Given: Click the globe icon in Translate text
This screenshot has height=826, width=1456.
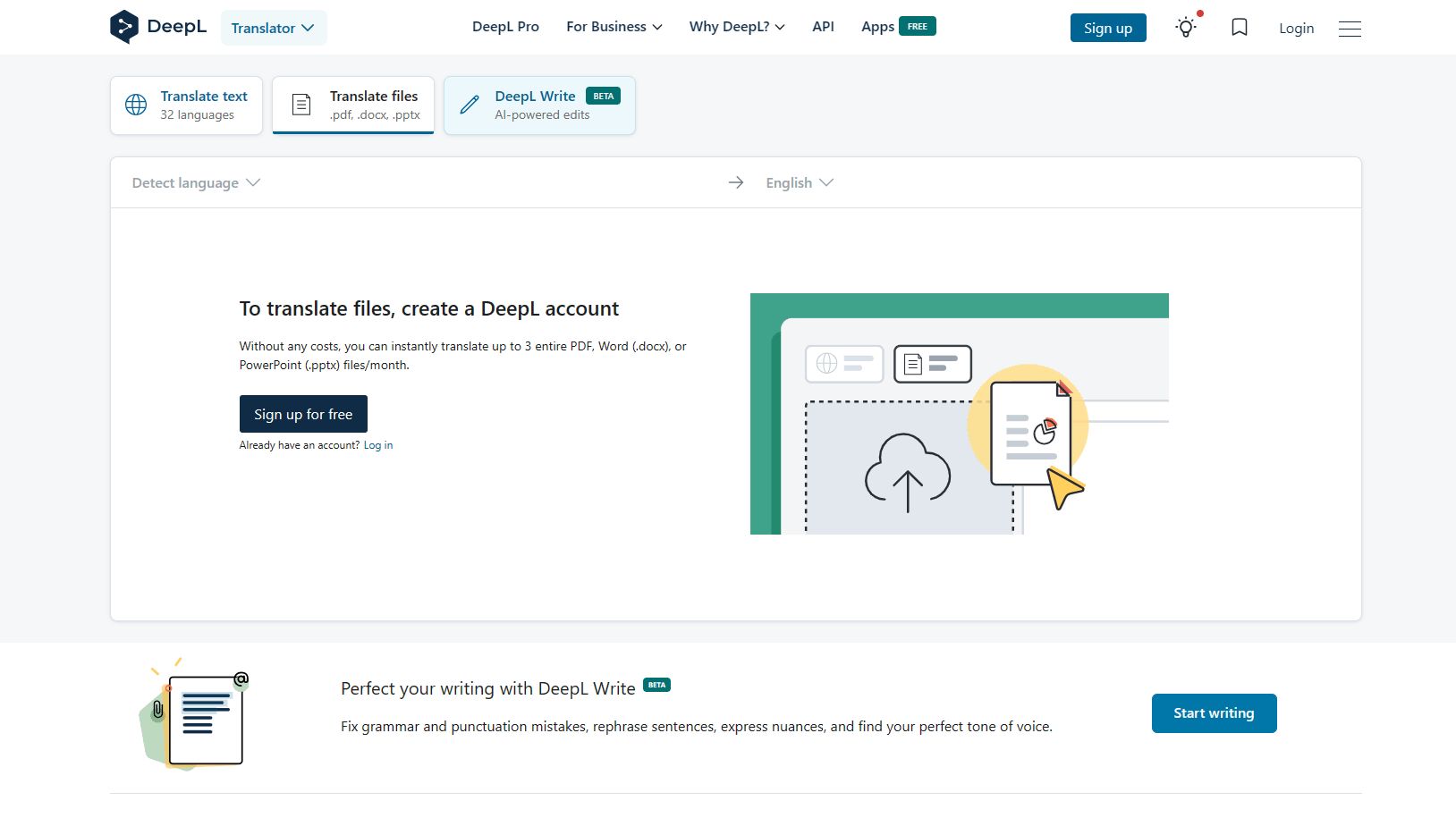Looking at the screenshot, I should [x=136, y=105].
